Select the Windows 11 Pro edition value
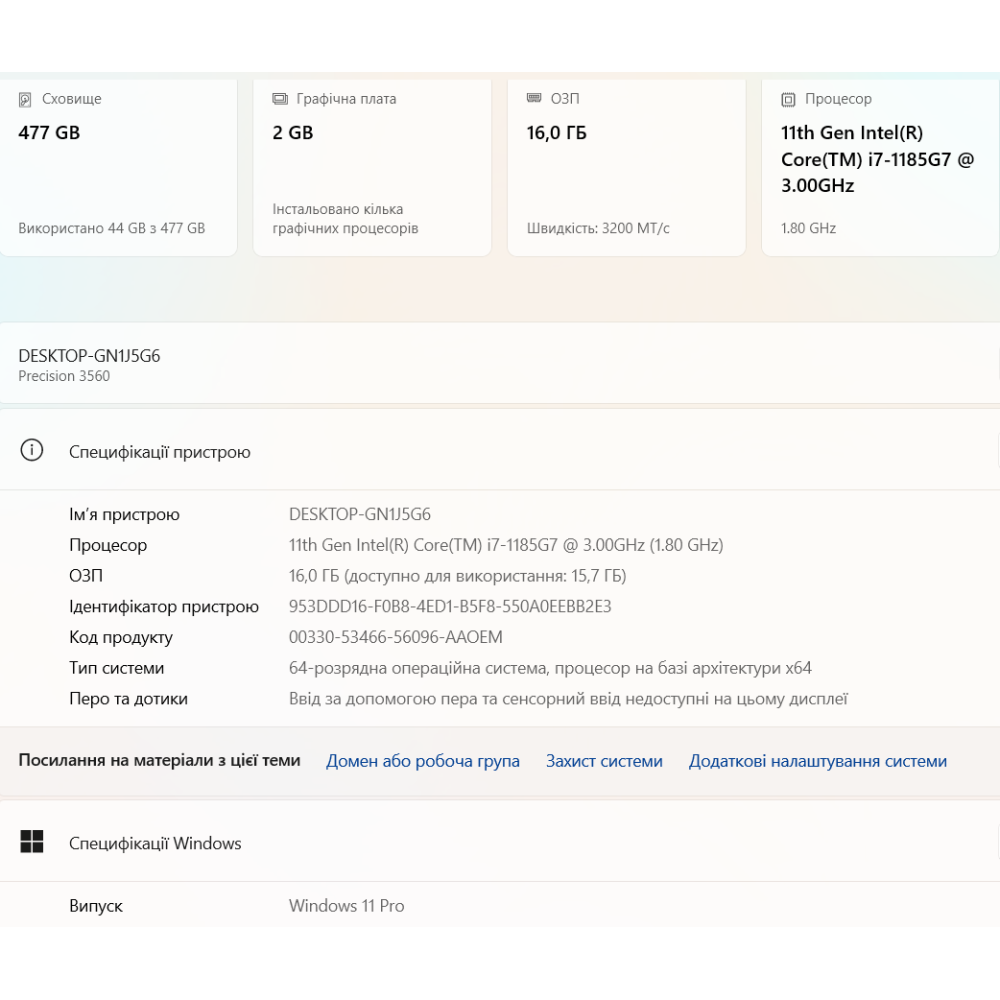1000x1000 pixels. 346,906
